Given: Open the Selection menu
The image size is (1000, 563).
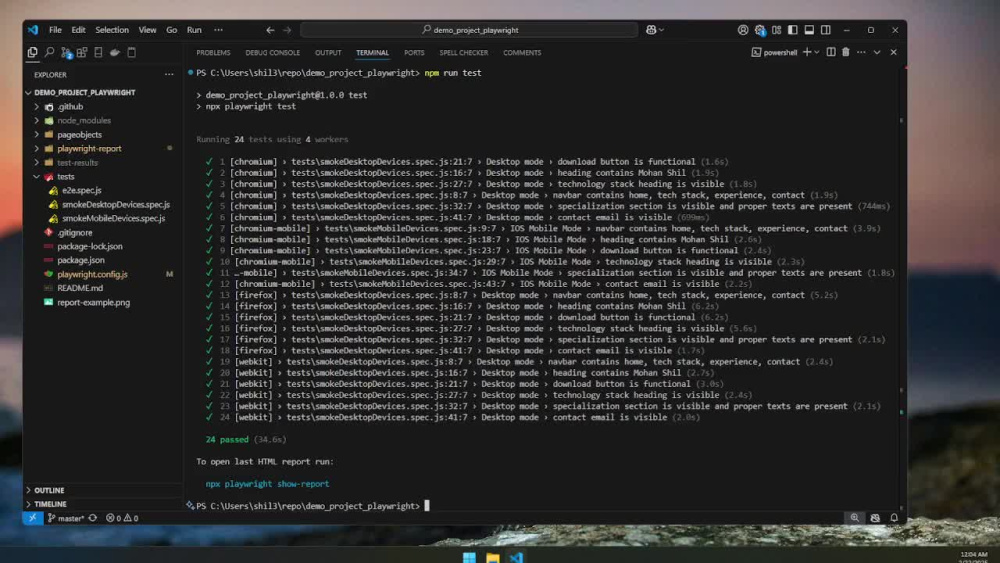Looking at the screenshot, I should (x=112, y=30).
